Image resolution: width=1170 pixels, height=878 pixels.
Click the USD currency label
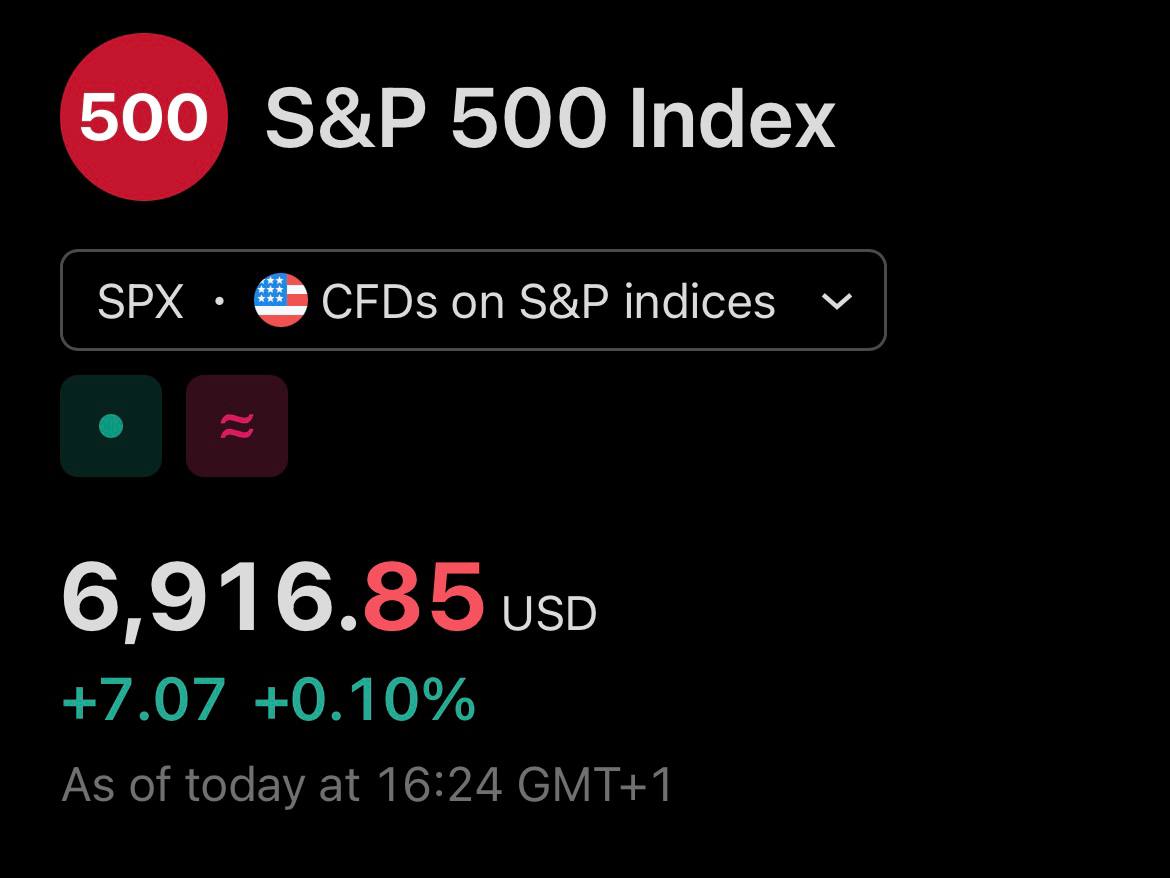[549, 613]
